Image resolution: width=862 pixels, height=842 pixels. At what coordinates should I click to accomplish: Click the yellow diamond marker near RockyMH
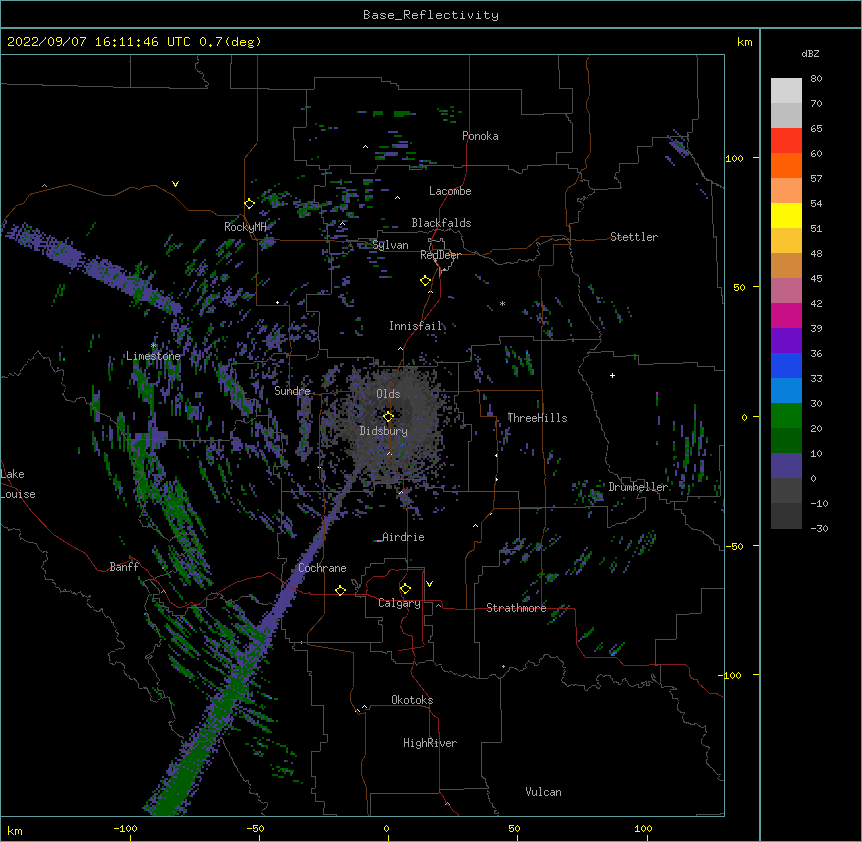pos(250,204)
